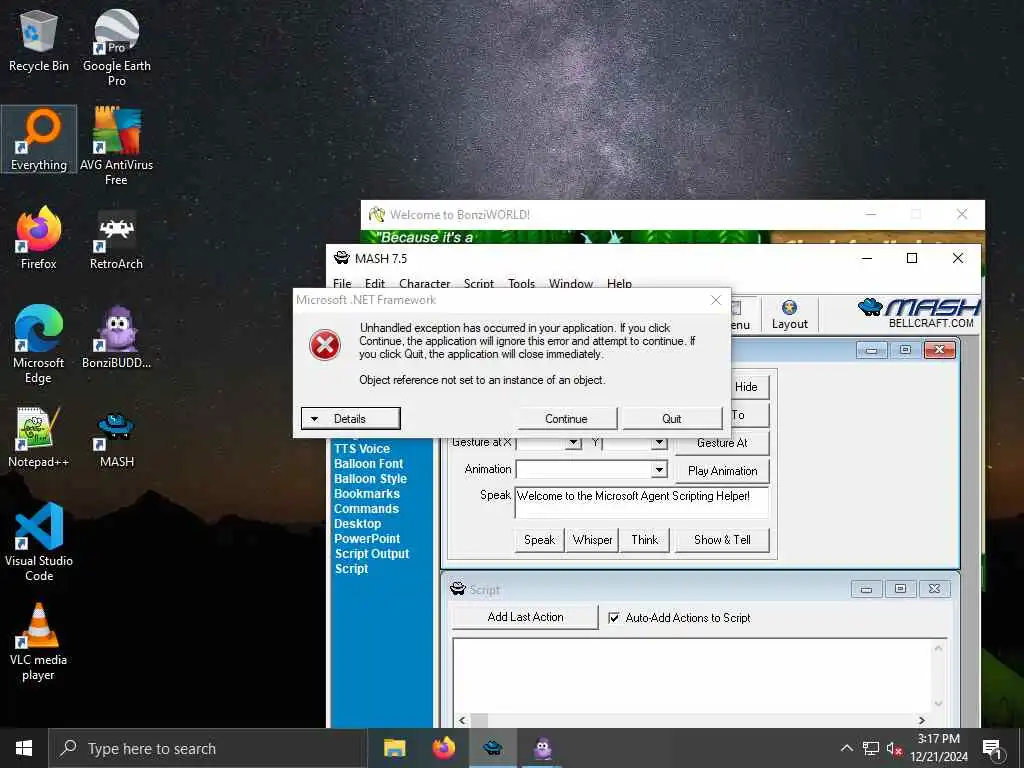Viewport: 1024px width, 768px height.
Task: Expand the Details section of error dialog
Action: [x=351, y=419]
